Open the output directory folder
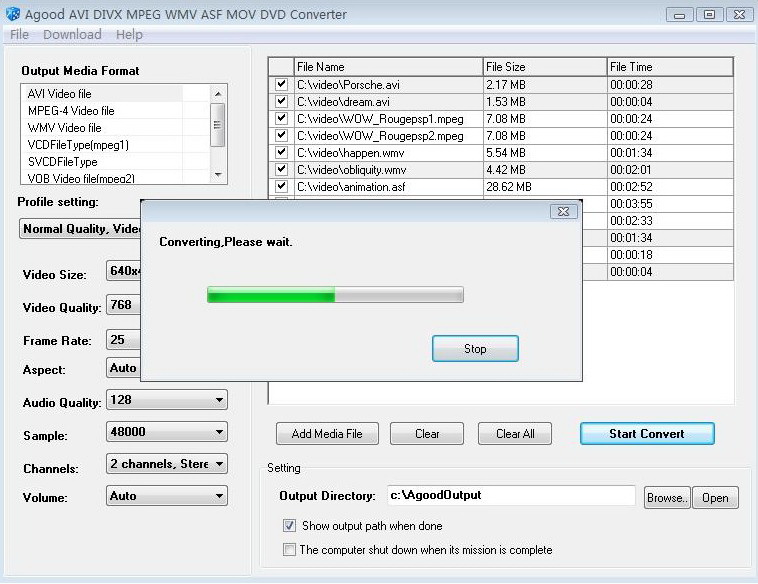Viewport: 758px width, 584px height. tap(715, 497)
